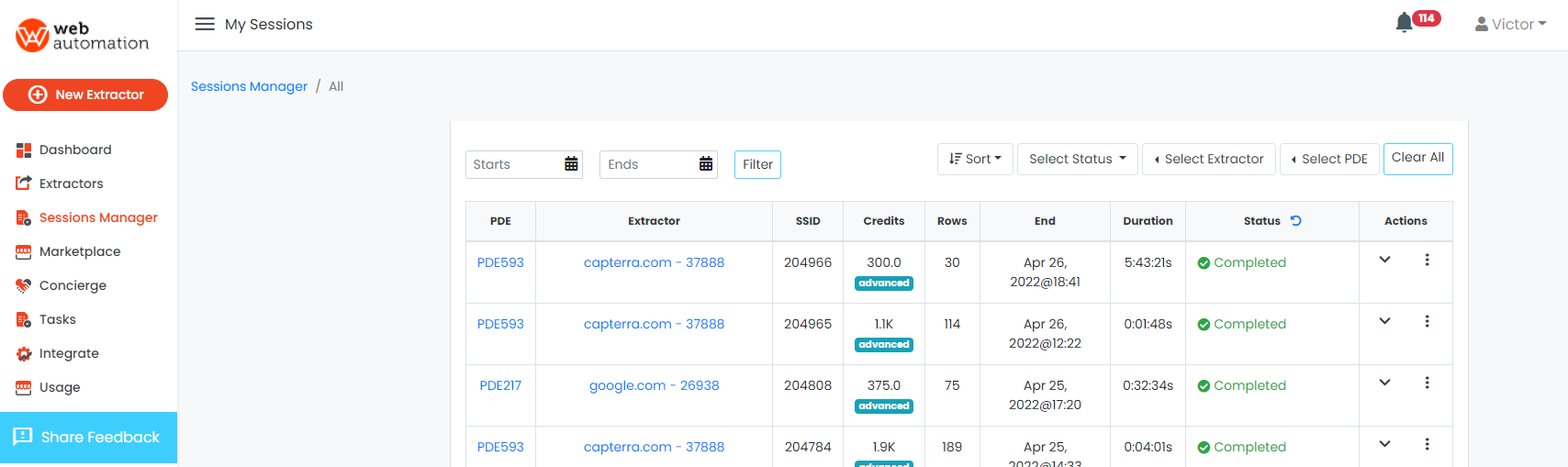
Task: Open the Starts calendar icon
Action: click(x=571, y=164)
